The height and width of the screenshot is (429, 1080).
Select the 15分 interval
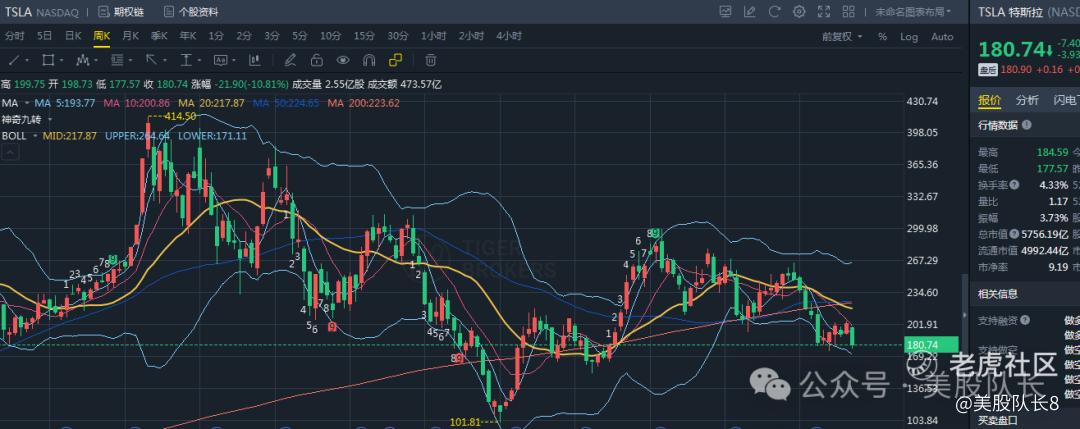(364, 36)
